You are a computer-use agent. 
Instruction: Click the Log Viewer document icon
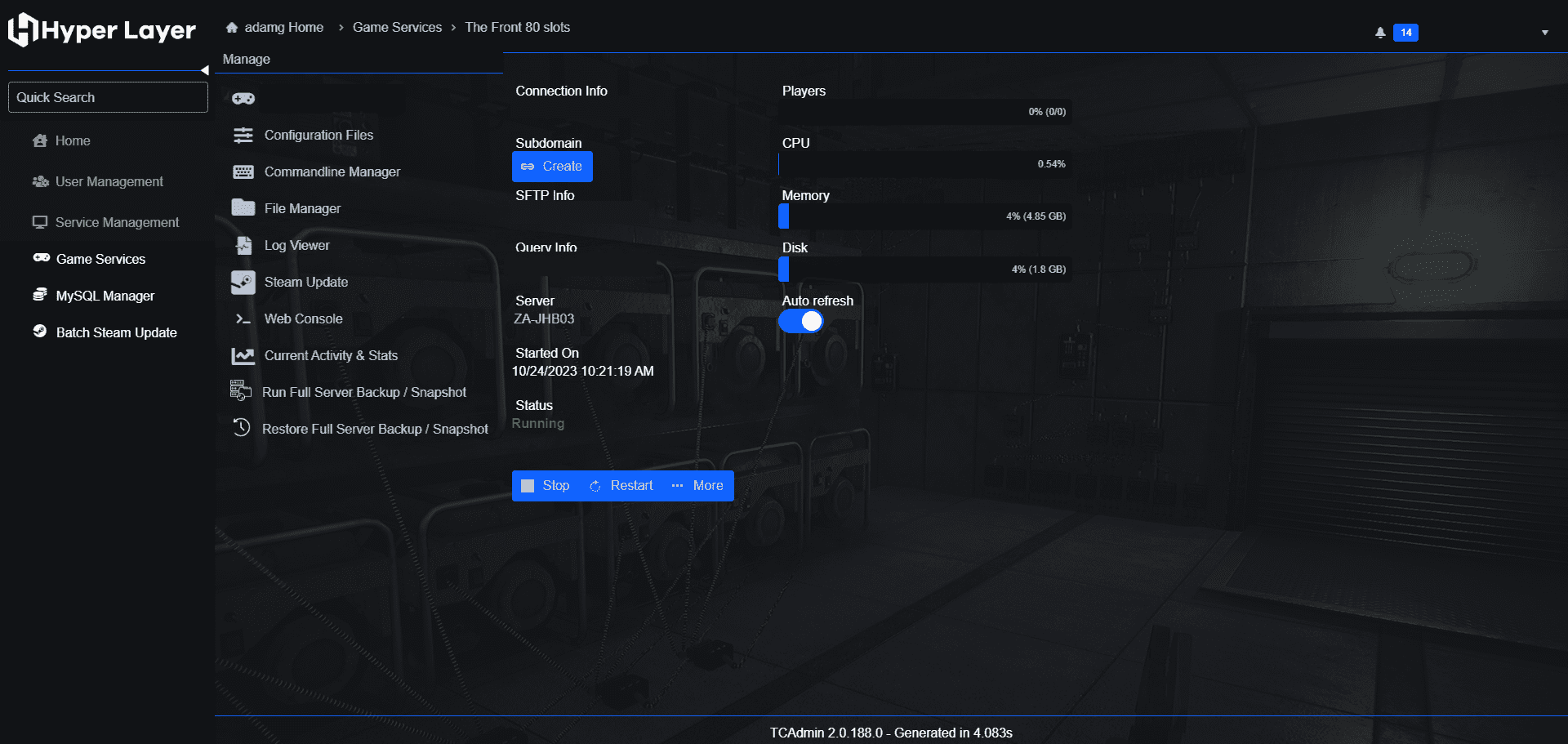pos(243,245)
